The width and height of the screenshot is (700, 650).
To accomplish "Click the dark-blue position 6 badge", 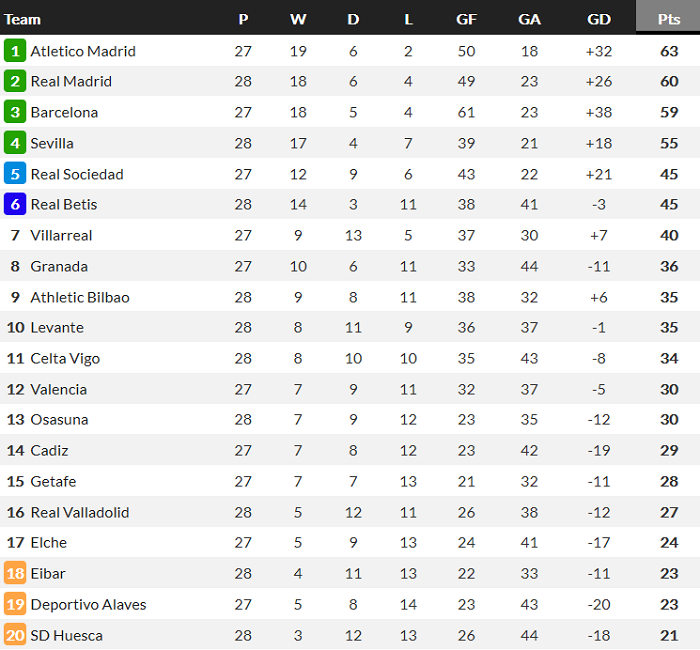I will click(x=15, y=204).
